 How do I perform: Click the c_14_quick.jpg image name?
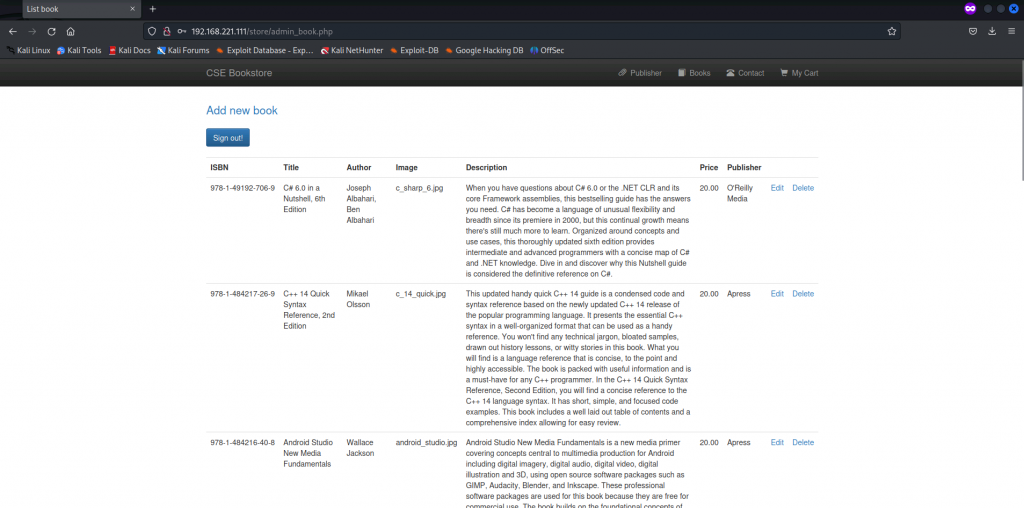[x=421, y=294]
